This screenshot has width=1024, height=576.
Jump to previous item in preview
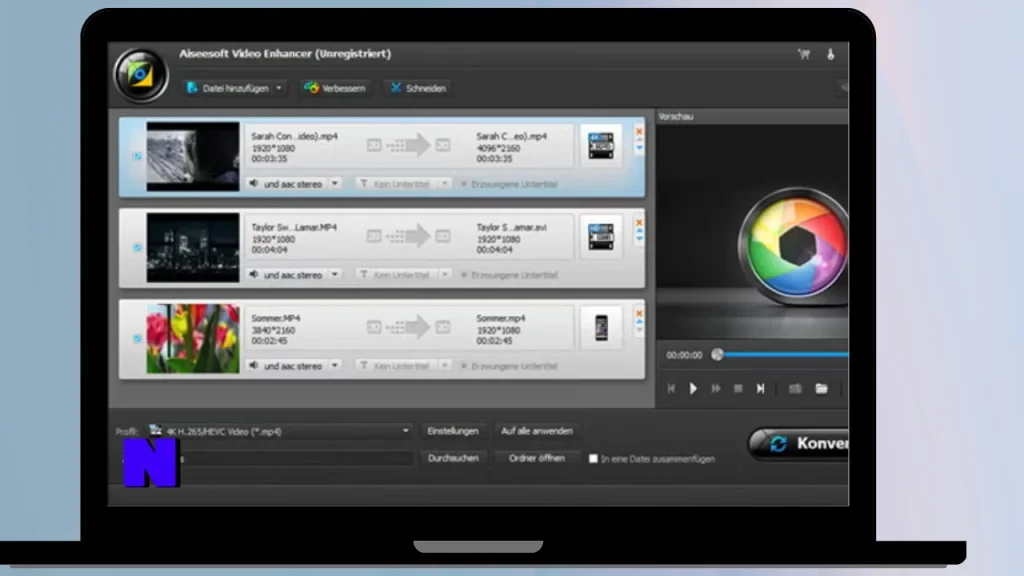671,389
